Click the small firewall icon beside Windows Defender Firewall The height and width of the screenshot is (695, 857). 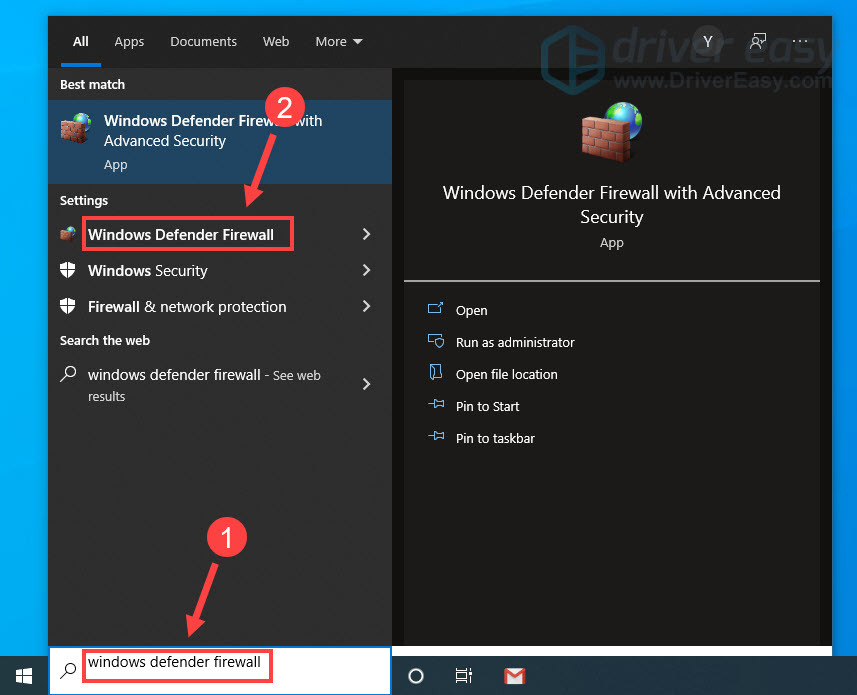[x=68, y=234]
